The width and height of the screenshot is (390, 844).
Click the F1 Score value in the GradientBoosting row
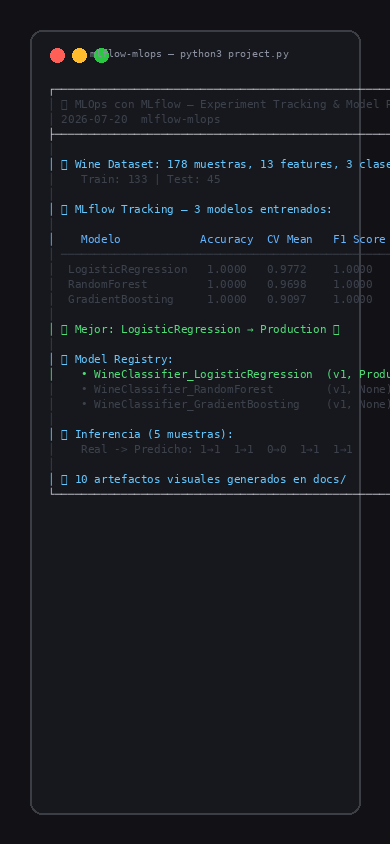pyautogui.click(x=352, y=299)
